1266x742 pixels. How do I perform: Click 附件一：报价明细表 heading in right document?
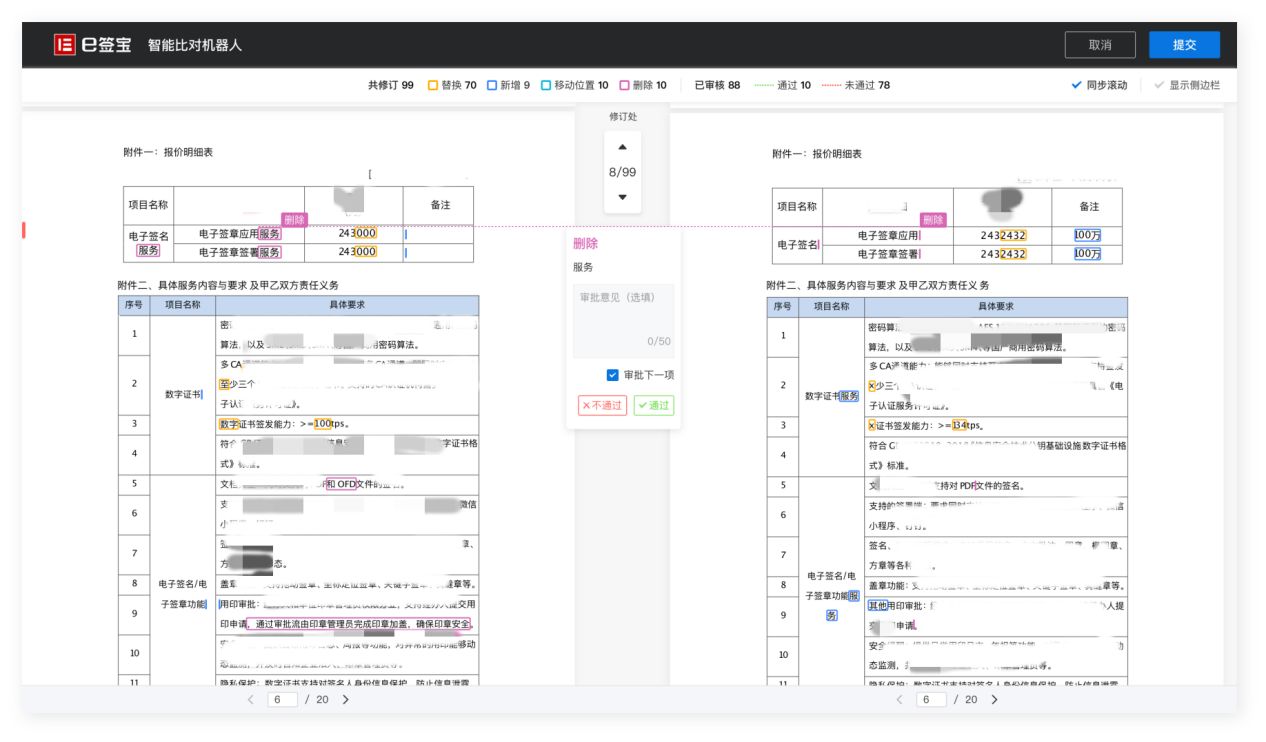pos(817,154)
